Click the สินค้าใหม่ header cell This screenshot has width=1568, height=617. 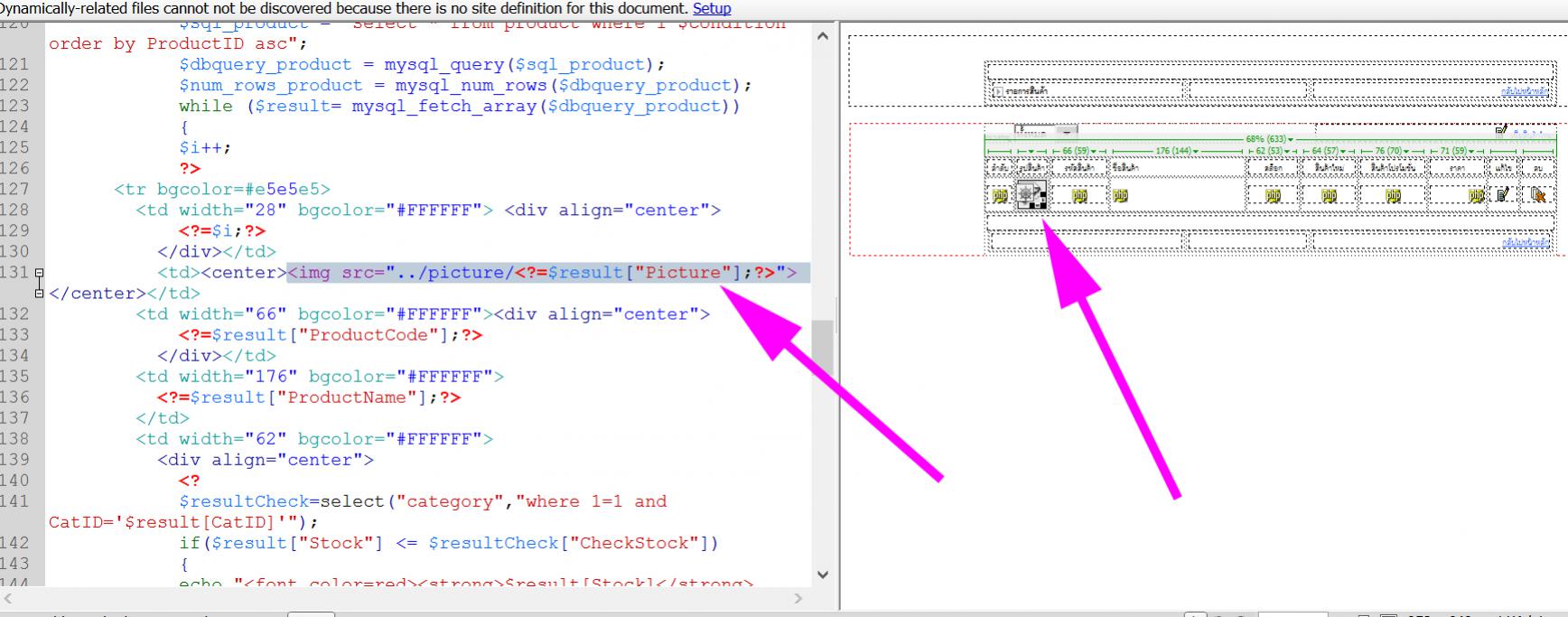(1329, 168)
